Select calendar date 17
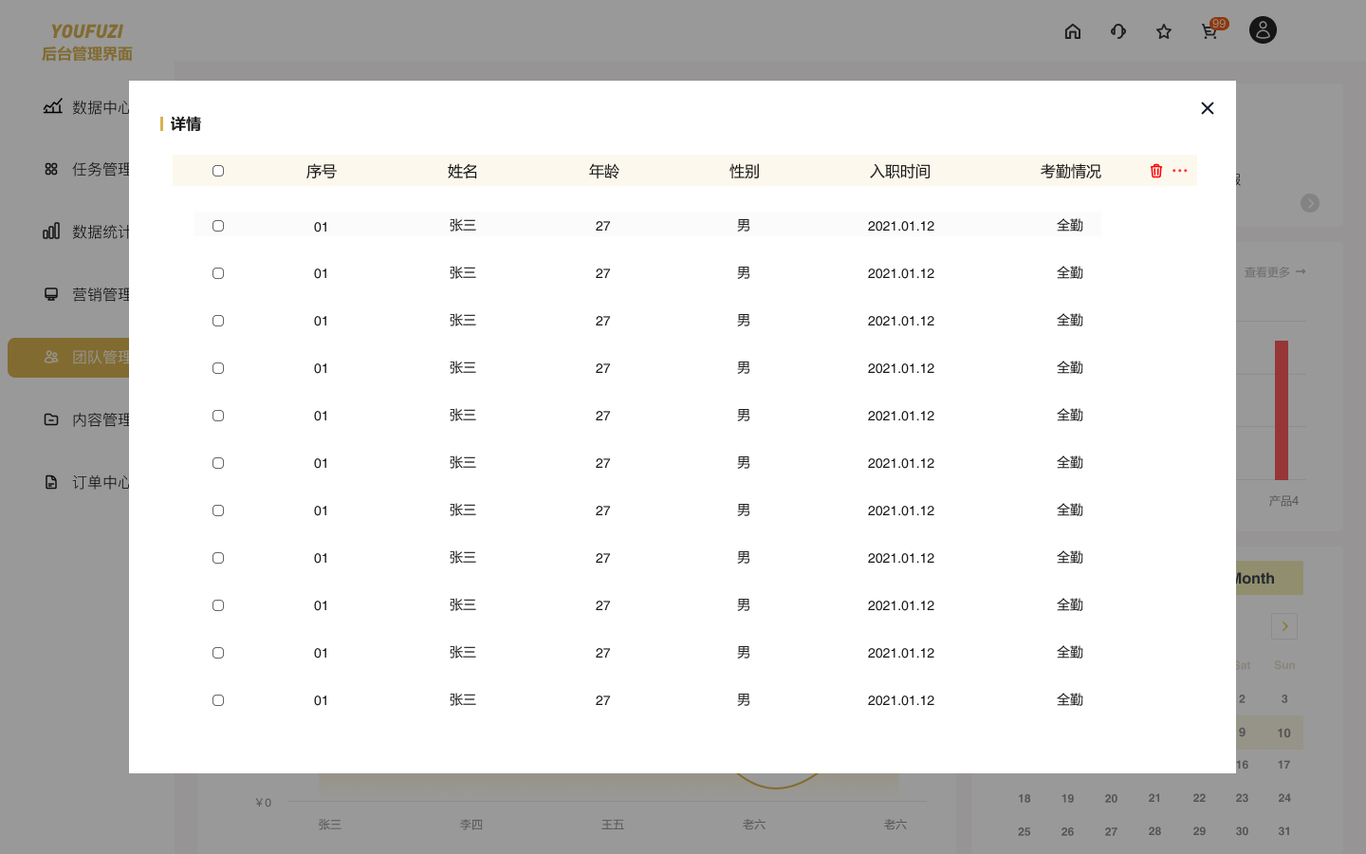This screenshot has height=854, width=1366. [x=1284, y=765]
